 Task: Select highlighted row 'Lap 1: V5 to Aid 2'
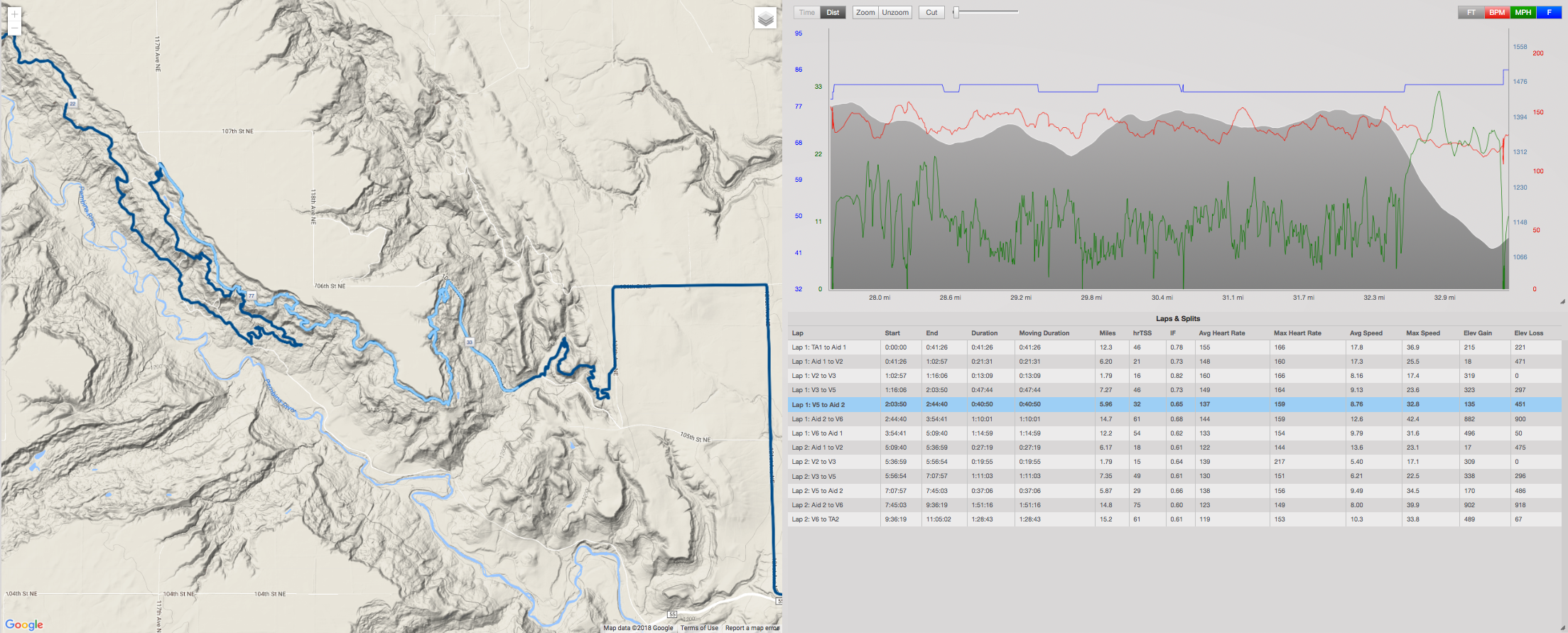point(1174,405)
